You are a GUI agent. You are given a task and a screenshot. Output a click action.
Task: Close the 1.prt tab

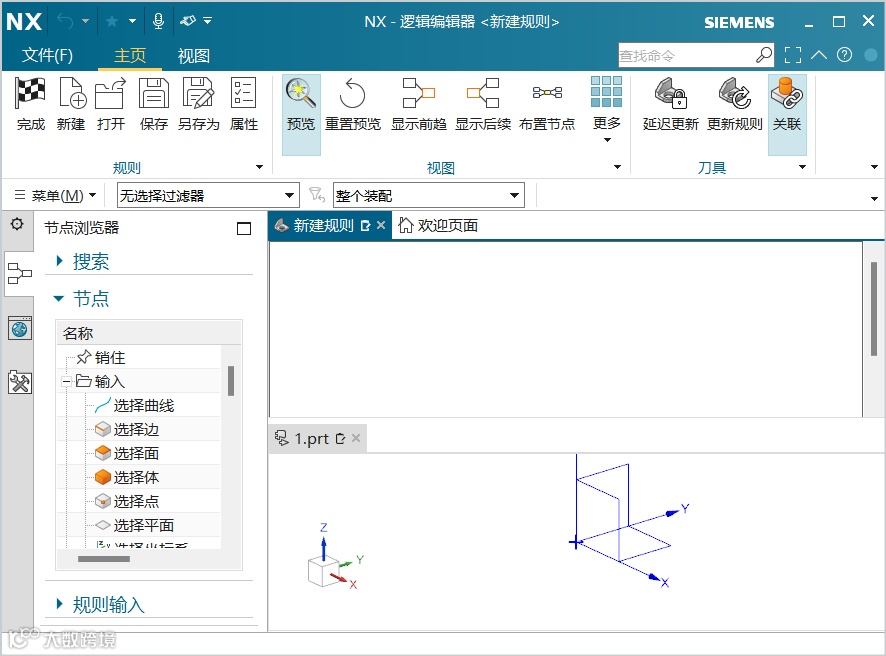coord(356,438)
